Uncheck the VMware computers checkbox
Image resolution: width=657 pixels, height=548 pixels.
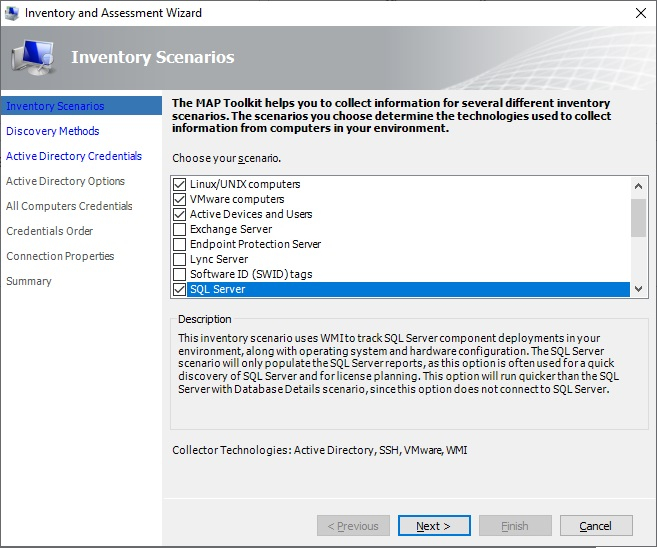pyautogui.click(x=179, y=199)
